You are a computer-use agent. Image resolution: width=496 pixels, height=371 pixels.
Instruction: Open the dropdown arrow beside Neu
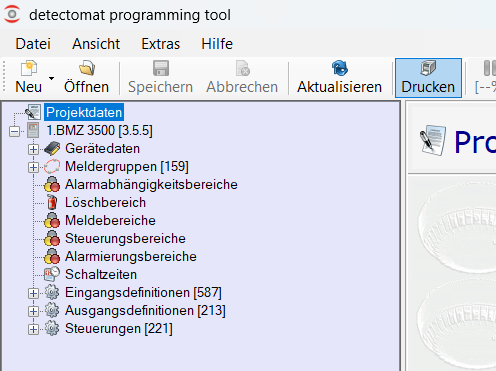click(x=51, y=78)
